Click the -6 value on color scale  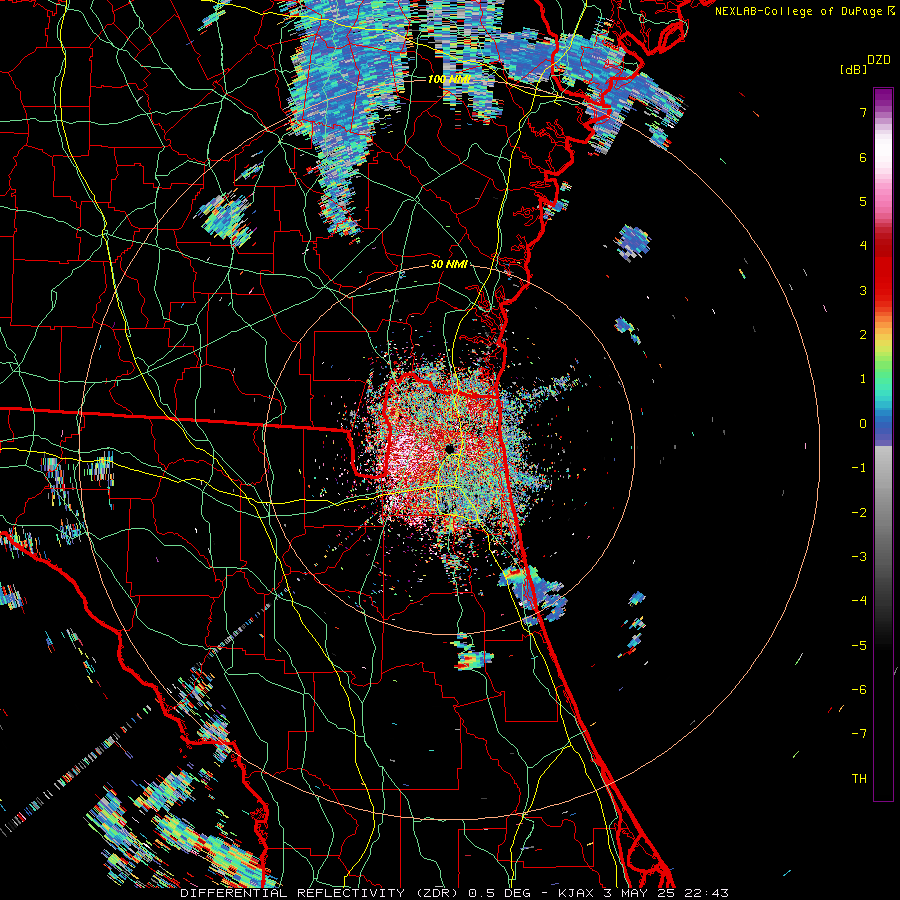[x=859, y=689]
